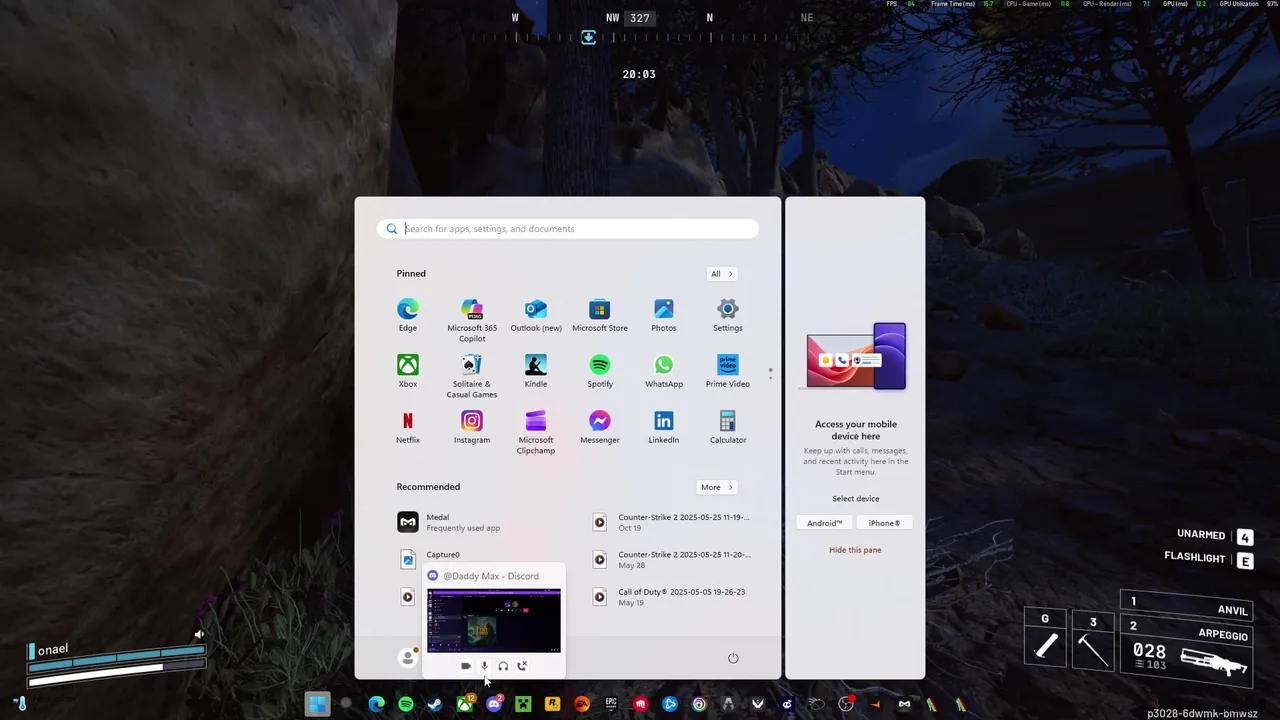1280x720 pixels.
Task: Expand All pinned apps list
Action: [x=721, y=274]
